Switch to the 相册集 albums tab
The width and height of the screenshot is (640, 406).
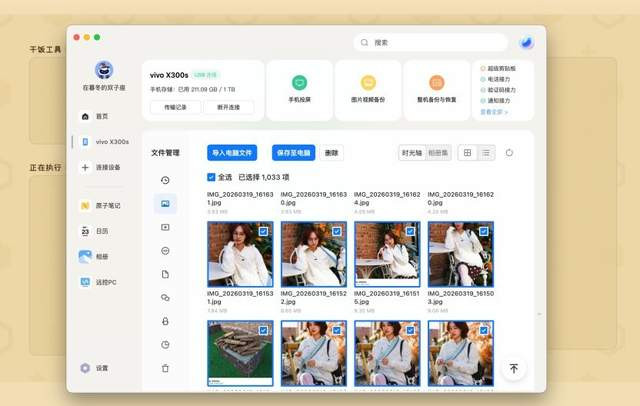[x=438, y=153]
